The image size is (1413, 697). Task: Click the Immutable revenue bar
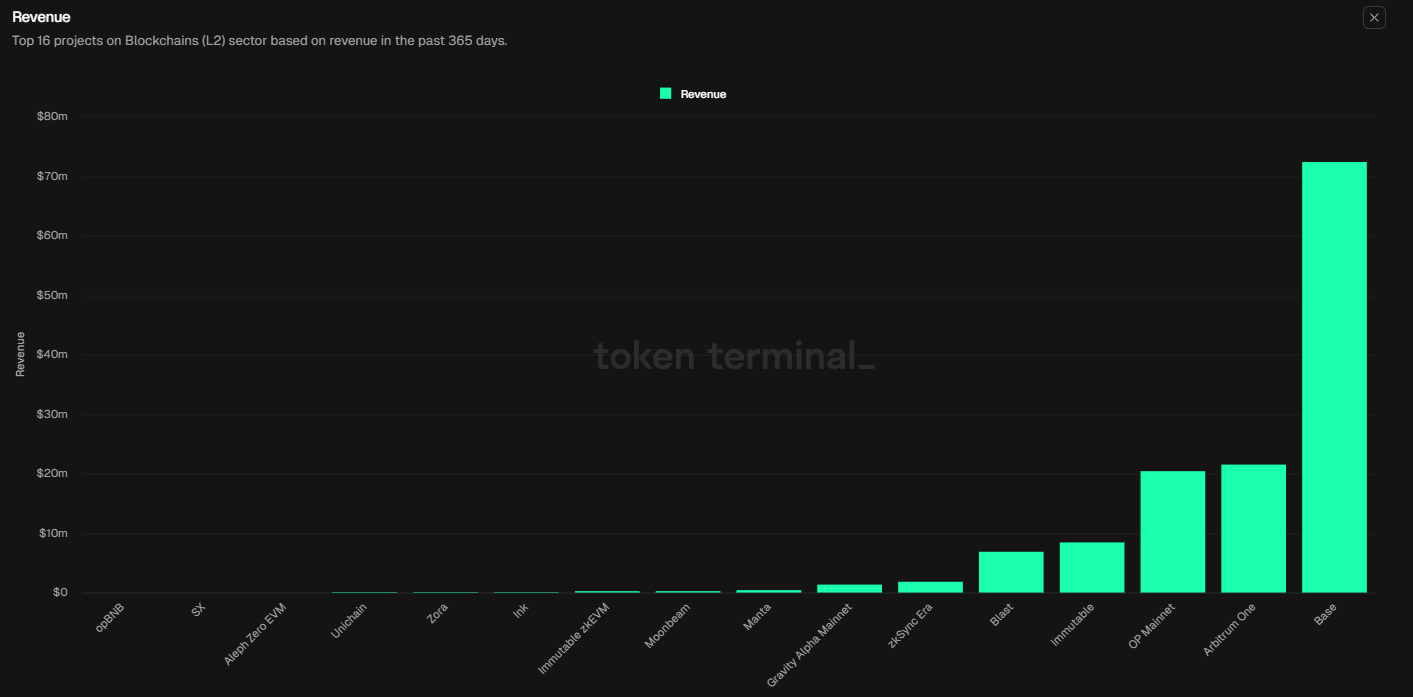[1092, 565]
